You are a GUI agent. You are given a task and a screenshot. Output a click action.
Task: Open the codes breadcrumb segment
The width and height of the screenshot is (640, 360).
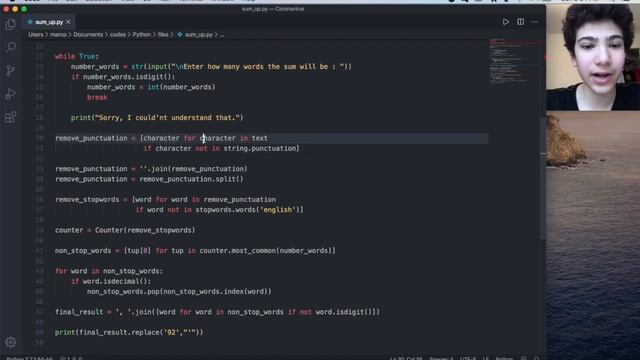click(x=118, y=35)
